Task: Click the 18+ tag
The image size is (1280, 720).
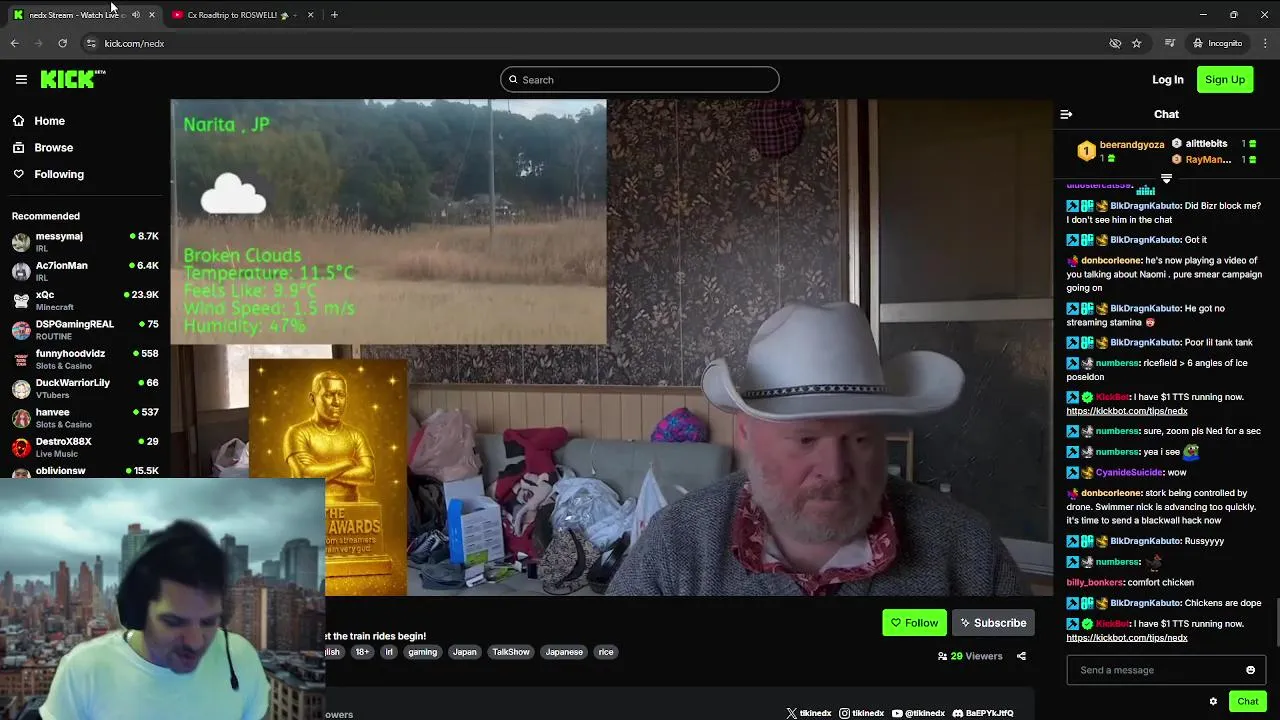Action: click(x=362, y=652)
